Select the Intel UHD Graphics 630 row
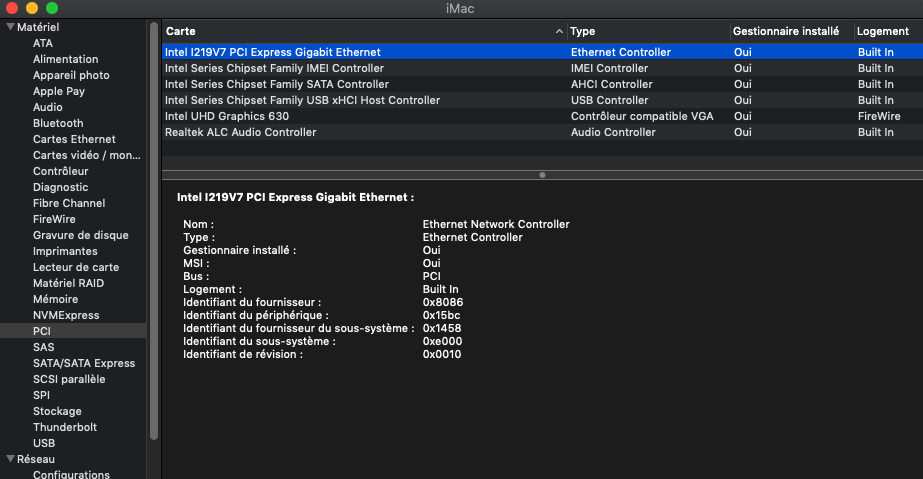This screenshot has height=479, width=923. coord(542,116)
